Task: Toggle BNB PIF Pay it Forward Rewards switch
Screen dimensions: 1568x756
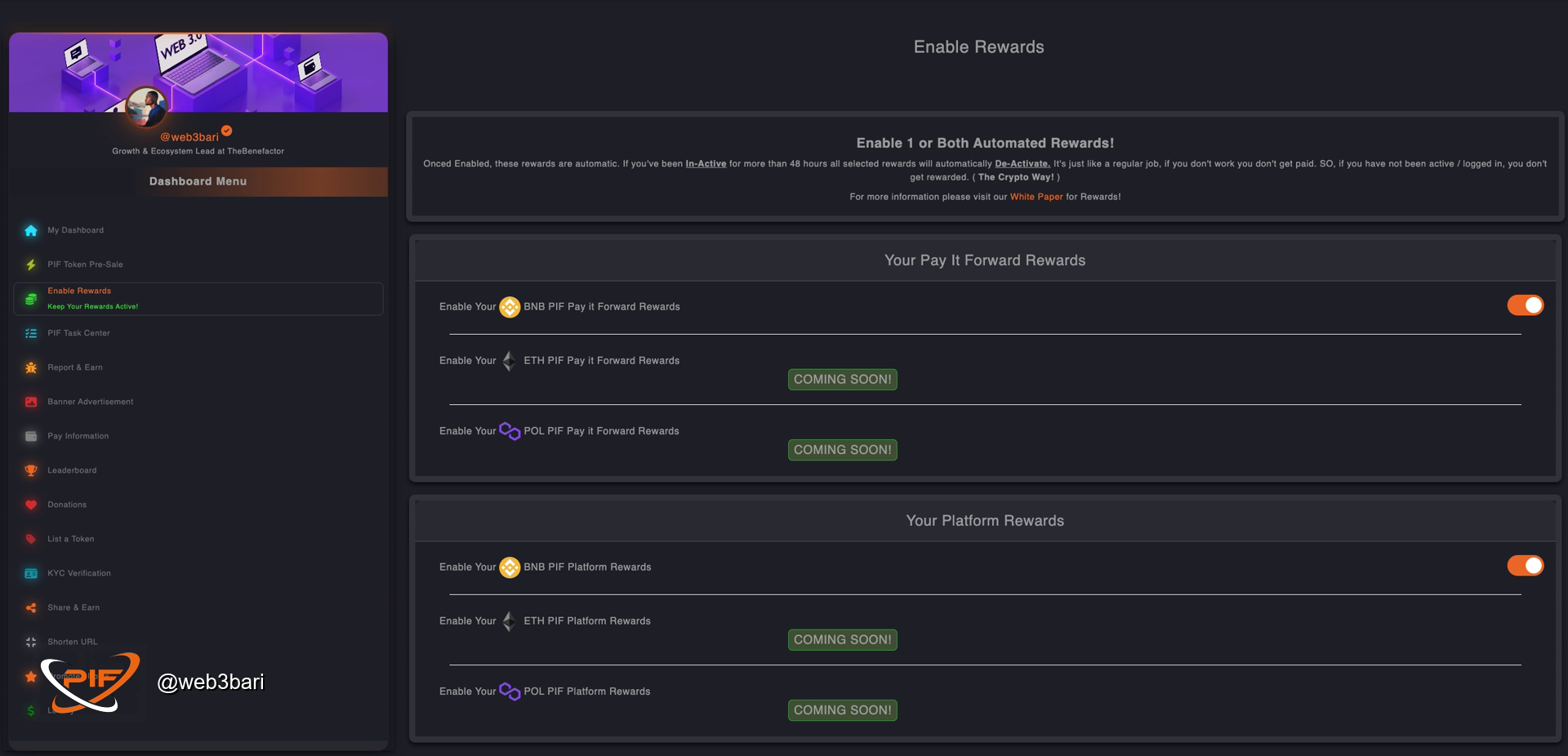Action: (1525, 305)
